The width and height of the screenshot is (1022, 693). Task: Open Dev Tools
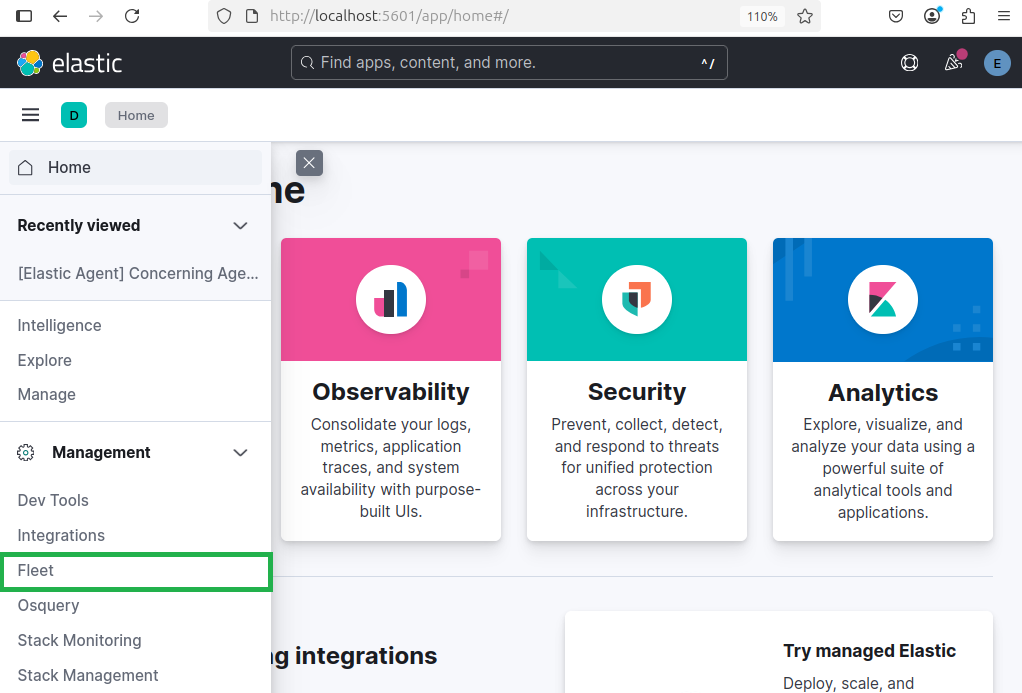click(x=53, y=500)
